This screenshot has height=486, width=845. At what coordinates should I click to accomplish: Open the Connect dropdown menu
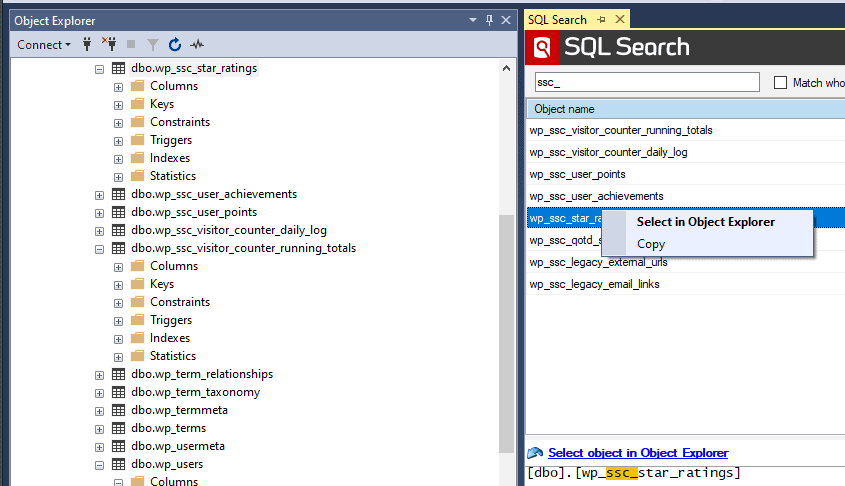click(44, 45)
